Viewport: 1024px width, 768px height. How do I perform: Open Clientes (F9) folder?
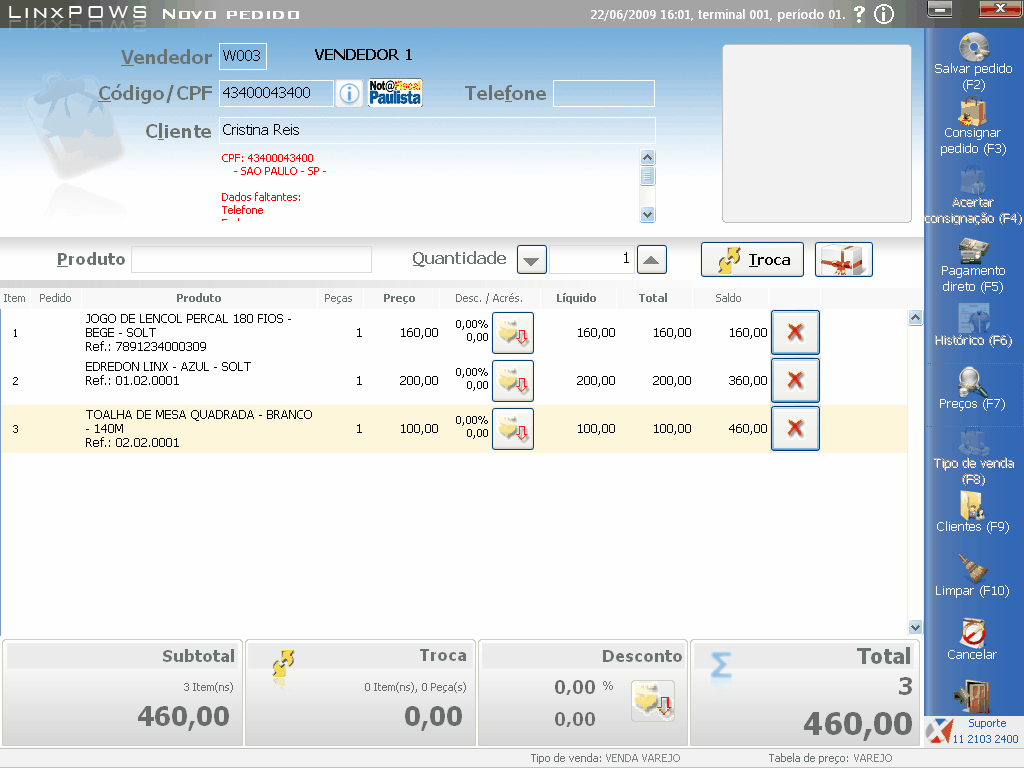point(972,505)
